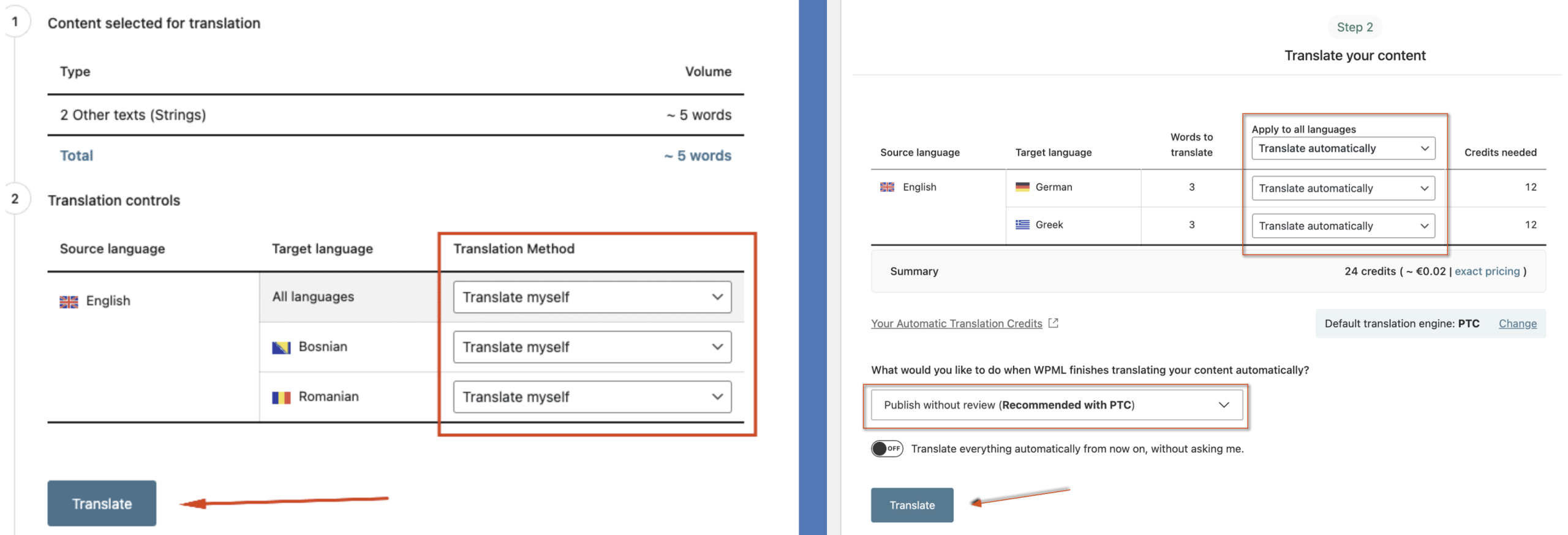Click the English flag in Translation controls
1568x535 pixels.
click(69, 302)
